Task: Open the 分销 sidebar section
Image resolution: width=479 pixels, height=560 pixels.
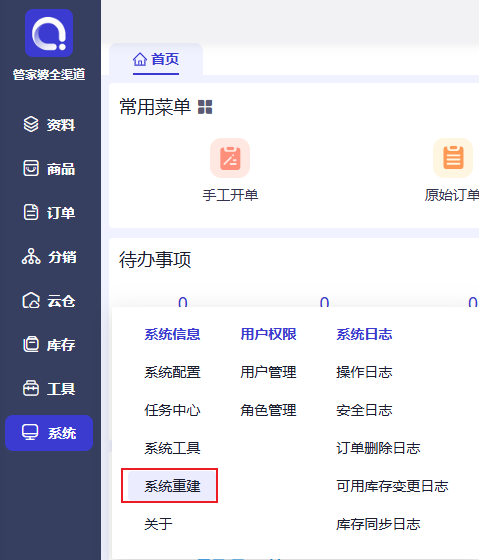Action: point(49,257)
